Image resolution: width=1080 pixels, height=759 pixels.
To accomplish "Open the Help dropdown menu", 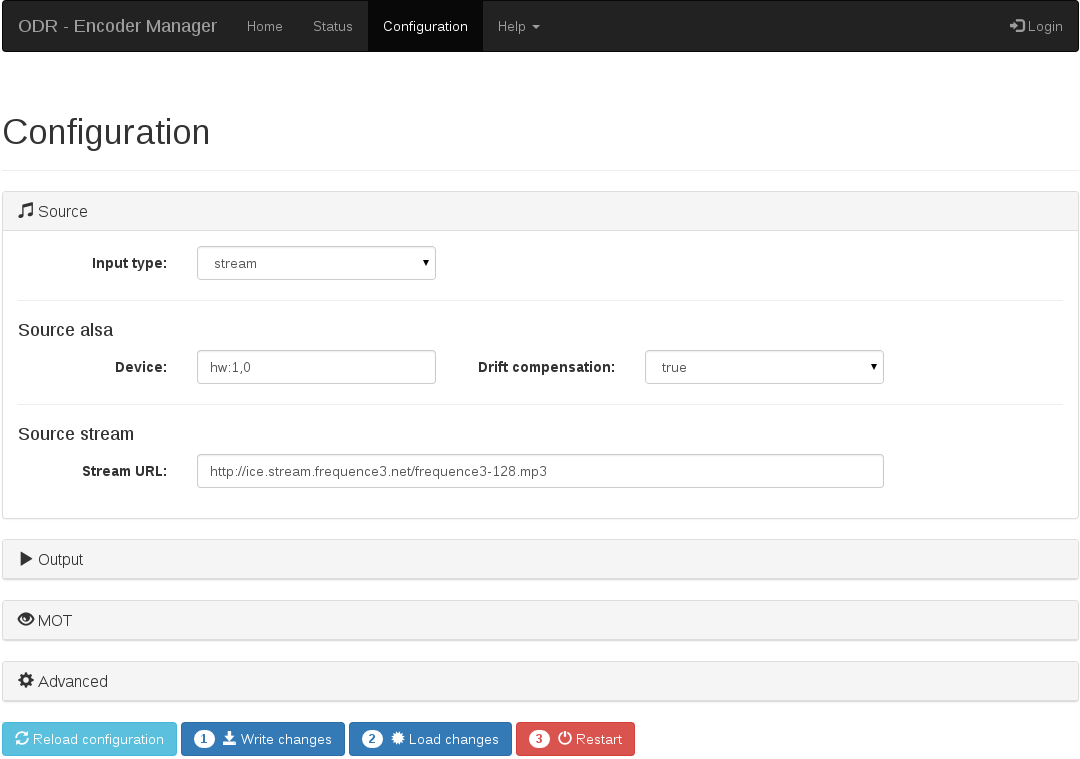I will click(519, 26).
